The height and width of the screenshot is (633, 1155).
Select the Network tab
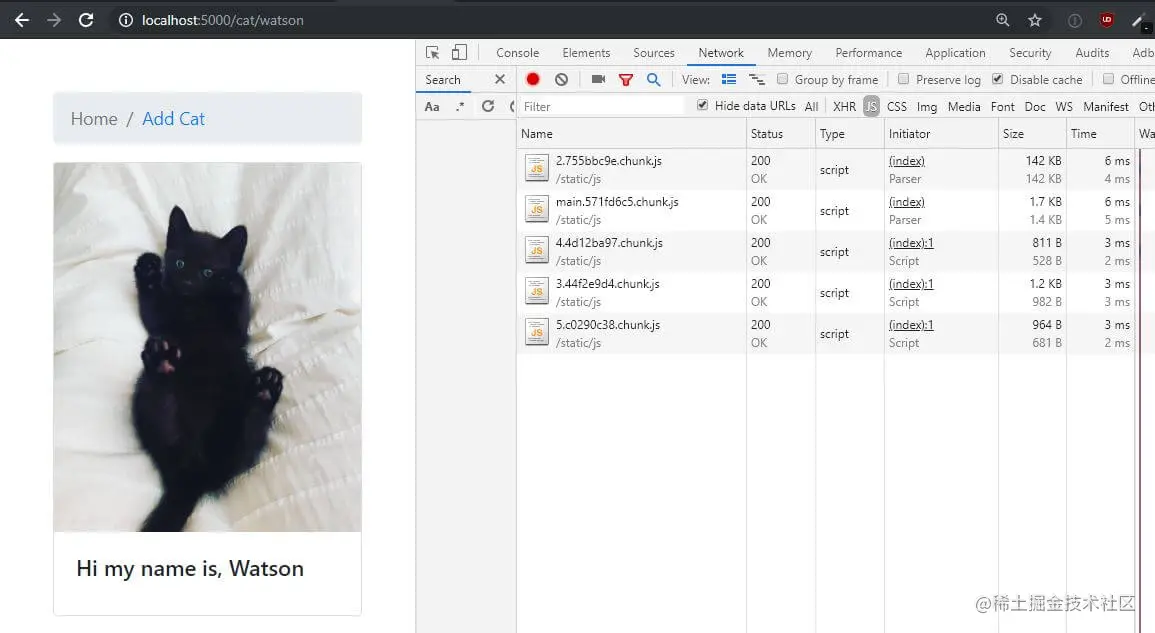[721, 53]
